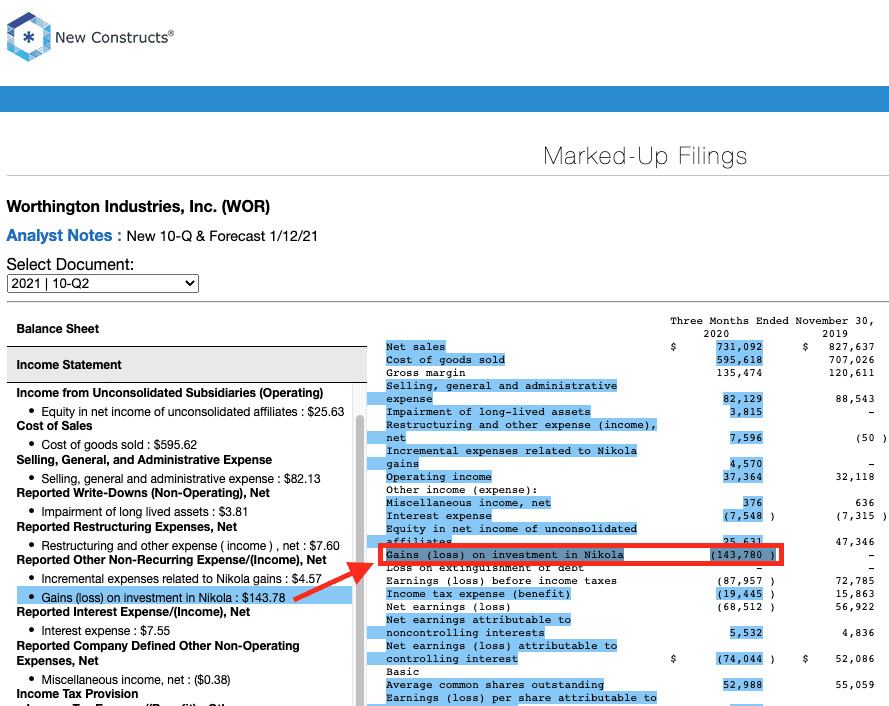Click the 'Income Tax Provision' heading

point(77,694)
